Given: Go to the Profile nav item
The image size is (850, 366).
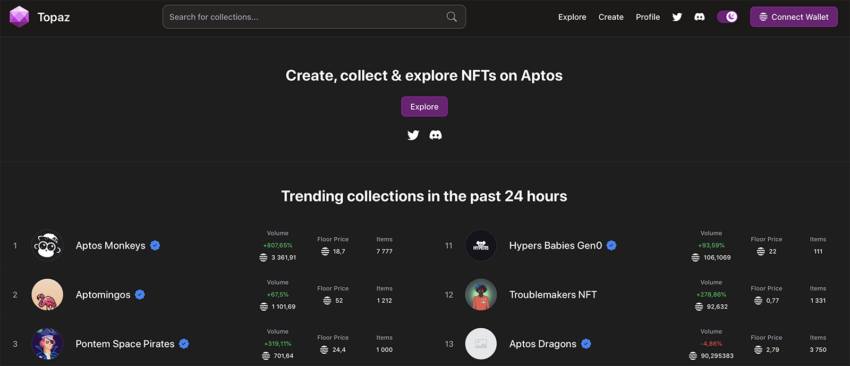Looking at the screenshot, I should pyautogui.click(x=648, y=17).
